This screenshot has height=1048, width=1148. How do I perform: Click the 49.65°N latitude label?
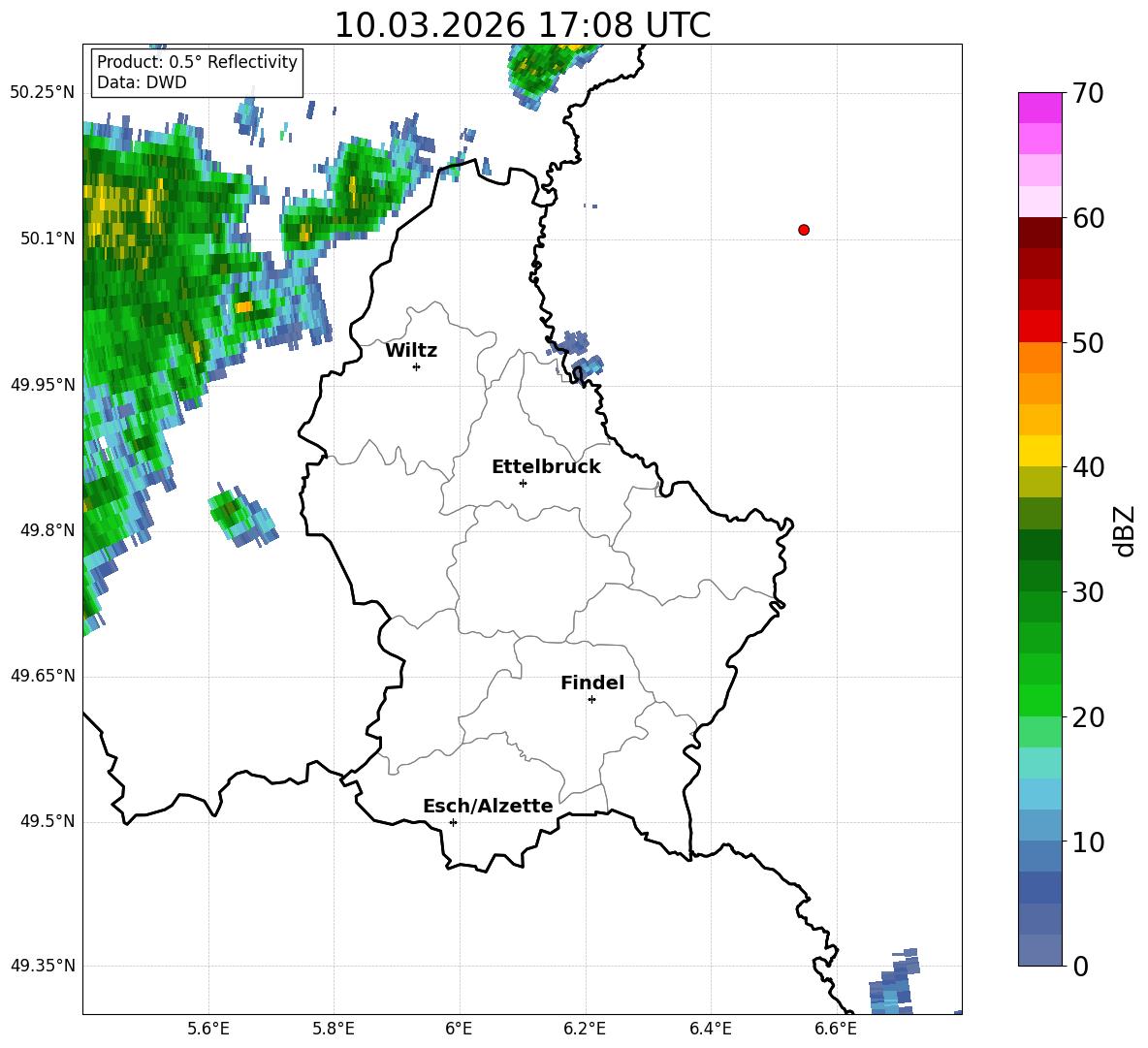[43, 676]
